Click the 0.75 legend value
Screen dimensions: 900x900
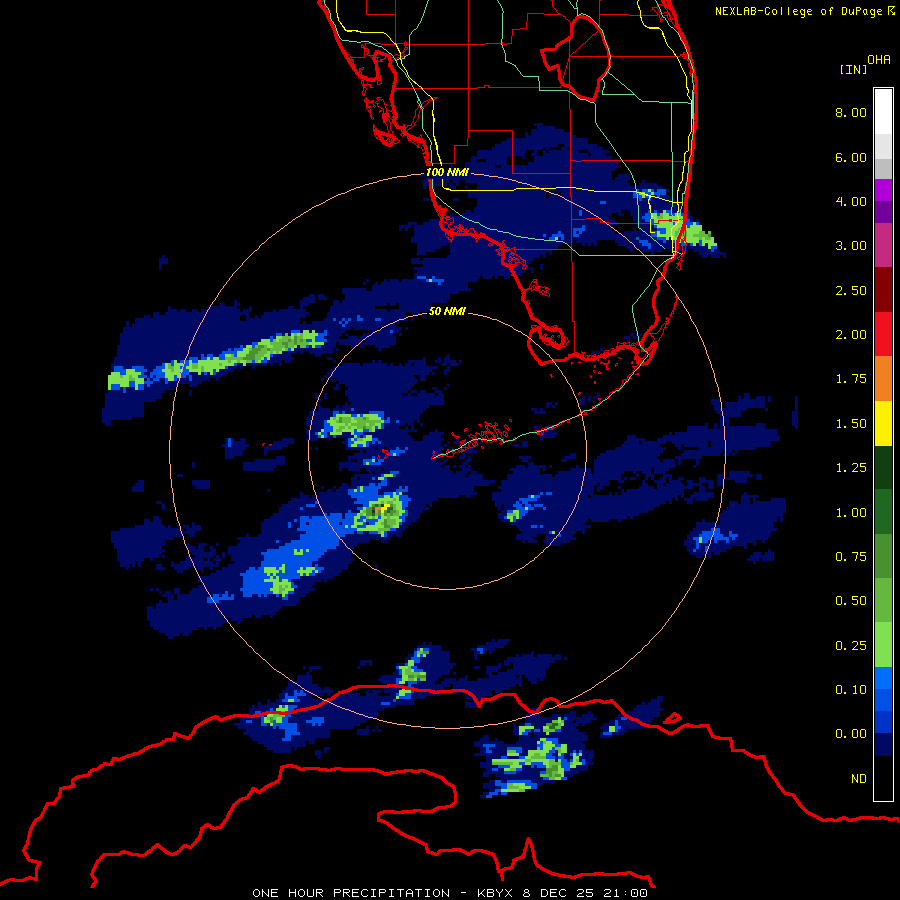coord(851,557)
